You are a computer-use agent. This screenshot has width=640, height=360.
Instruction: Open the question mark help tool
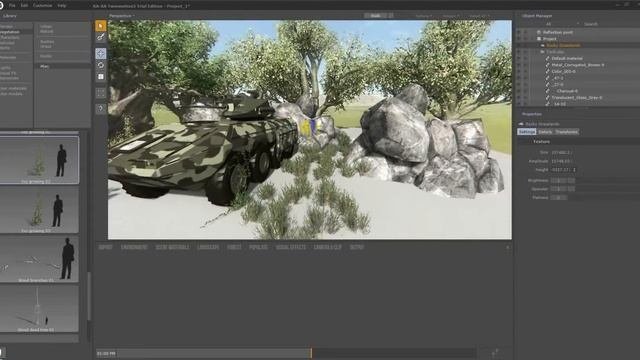100,109
